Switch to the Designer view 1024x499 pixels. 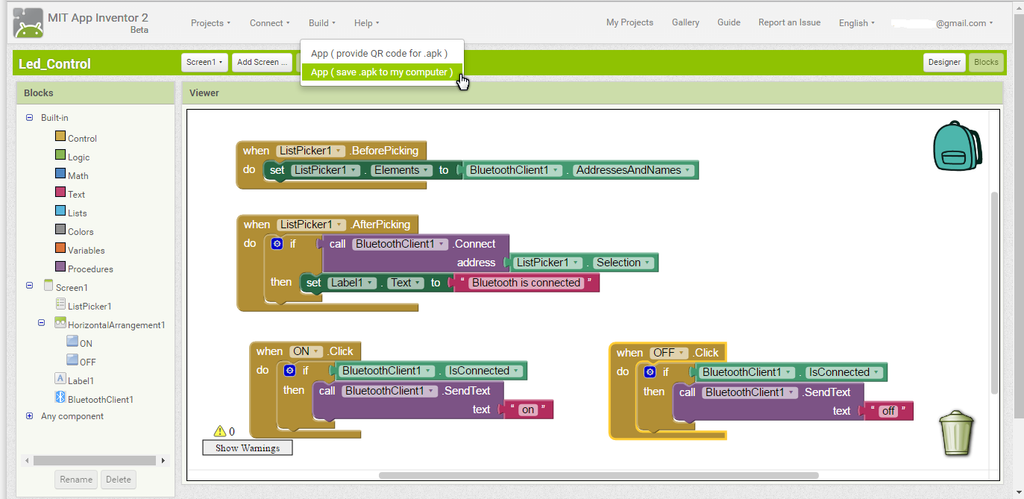944,63
